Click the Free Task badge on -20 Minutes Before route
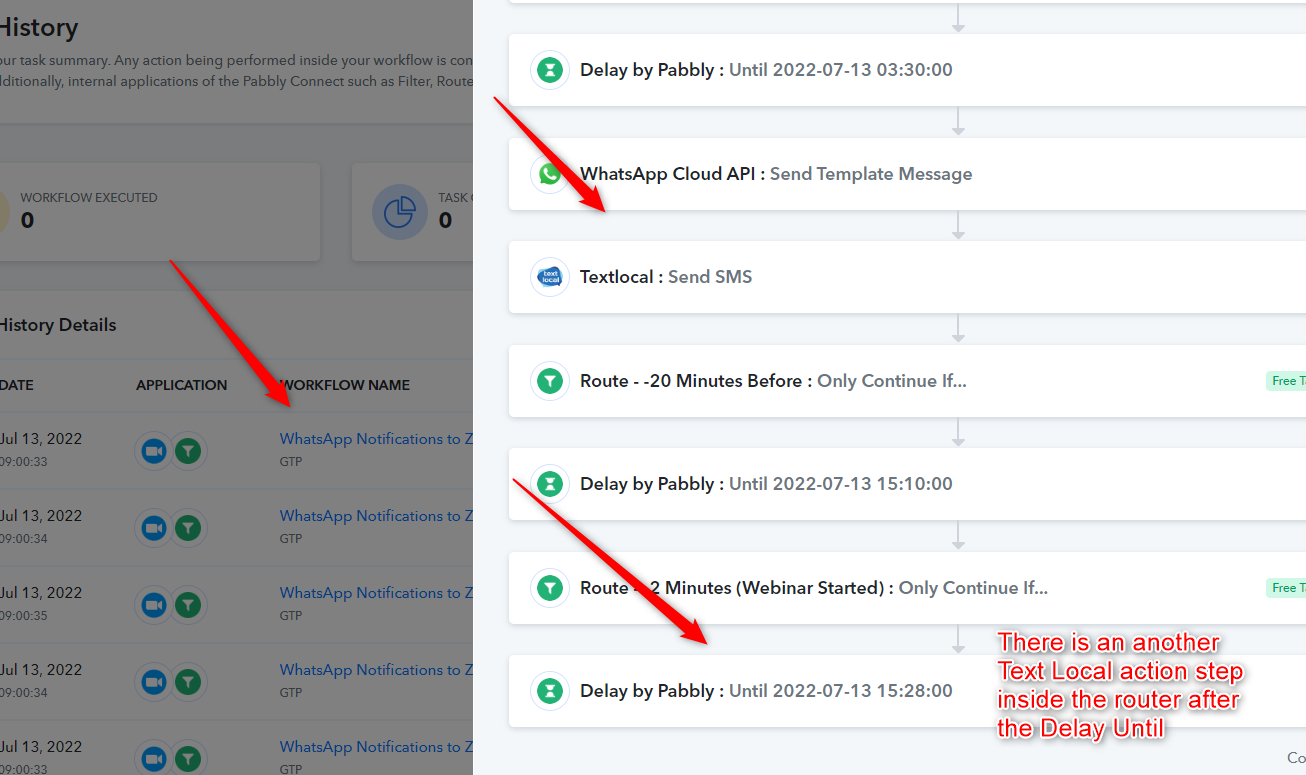1306x775 pixels. [1286, 381]
